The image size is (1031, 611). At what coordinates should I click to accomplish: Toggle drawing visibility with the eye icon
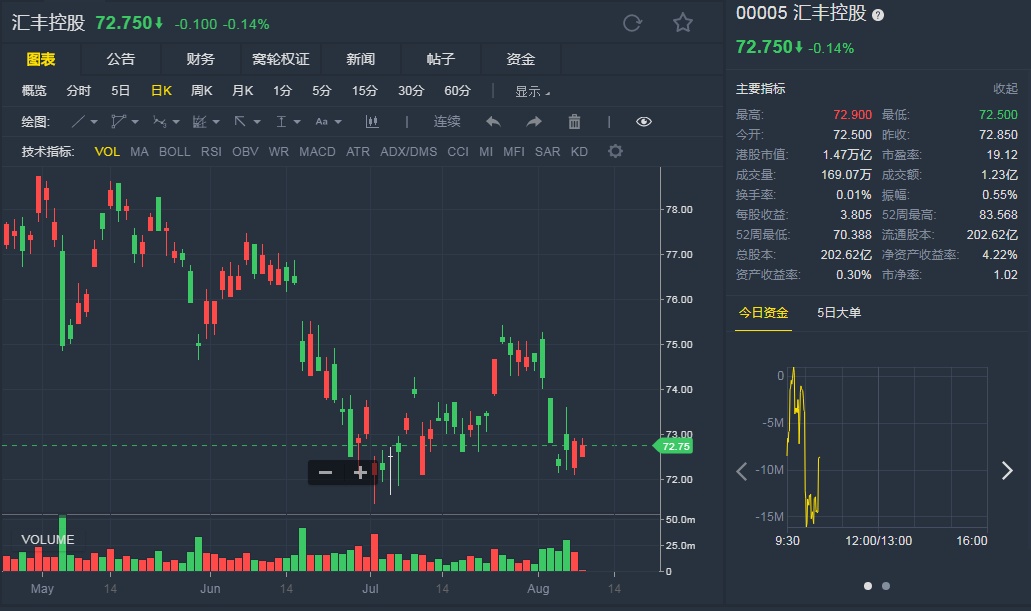click(x=643, y=122)
